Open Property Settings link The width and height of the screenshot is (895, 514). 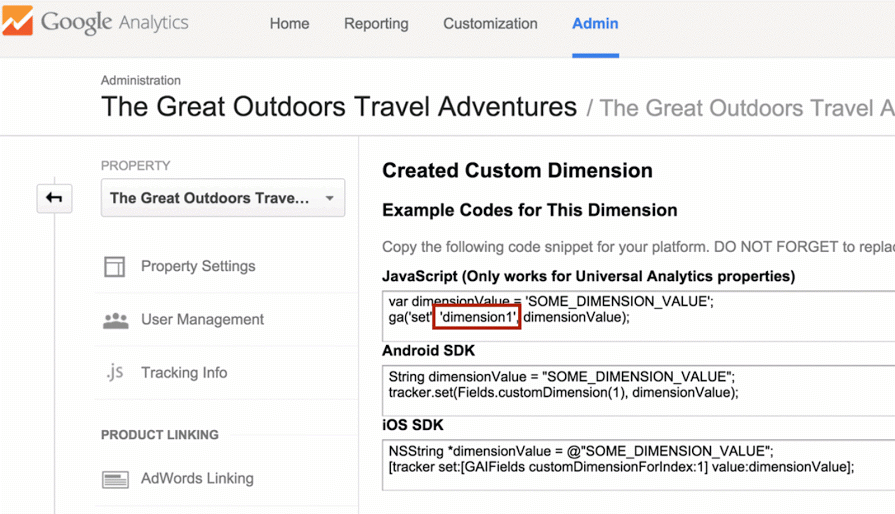(198, 266)
